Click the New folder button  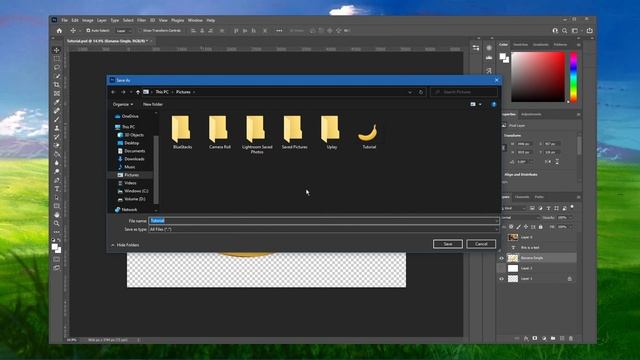point(153,104)
